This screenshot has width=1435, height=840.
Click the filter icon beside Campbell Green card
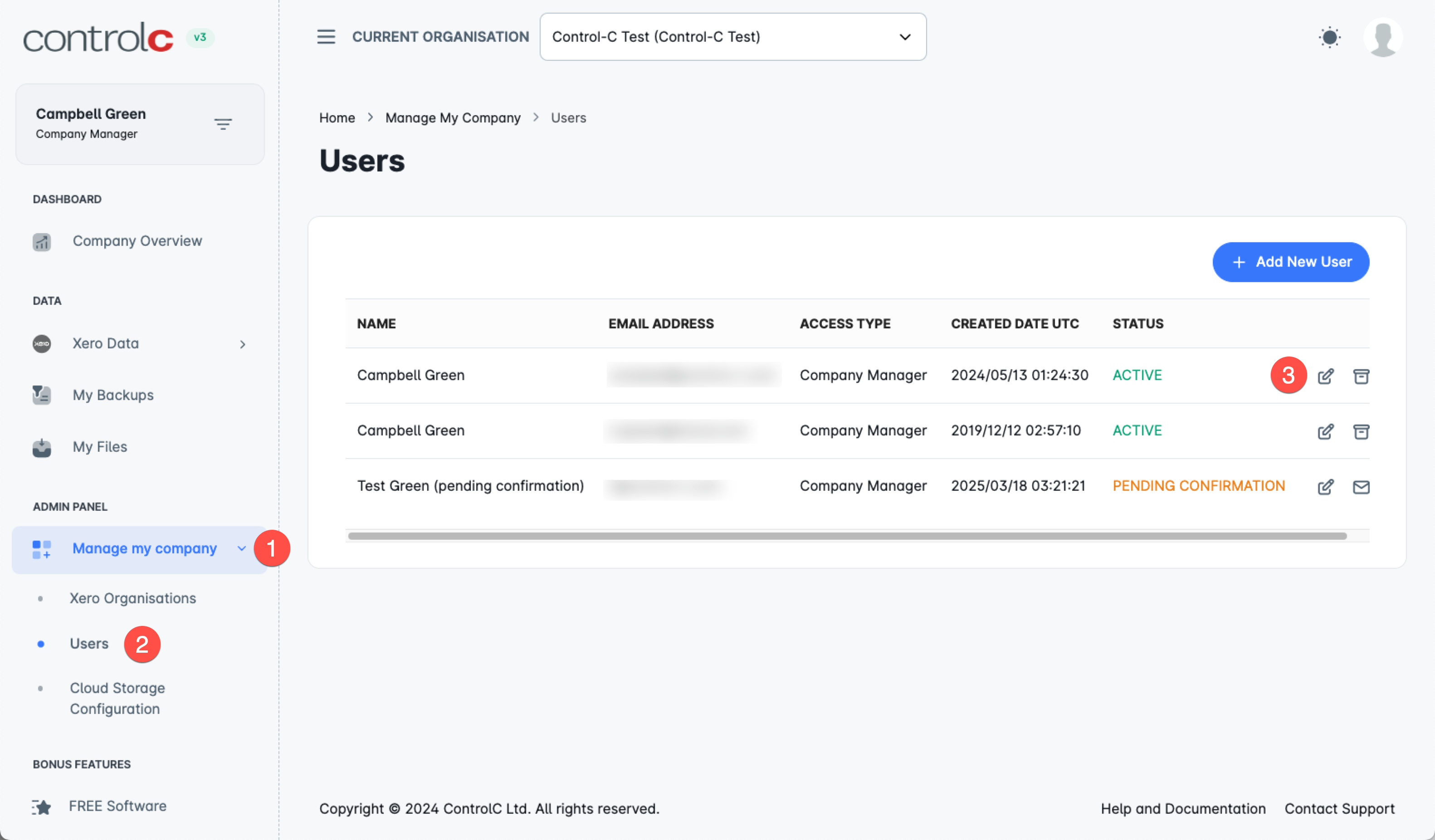pyautogui.click(x=223, y=123)
